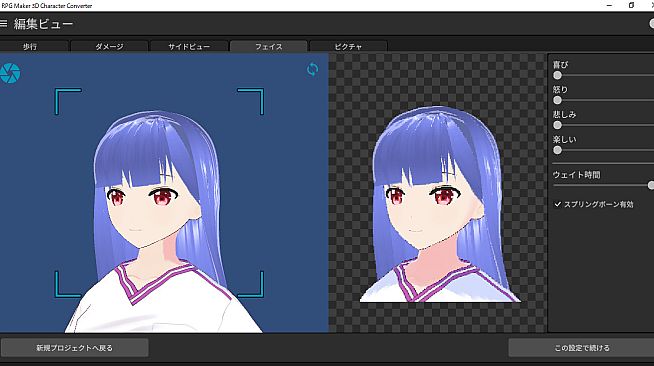Restore down the converter window
Screen dimensions: 654x366
pos(631,5)
